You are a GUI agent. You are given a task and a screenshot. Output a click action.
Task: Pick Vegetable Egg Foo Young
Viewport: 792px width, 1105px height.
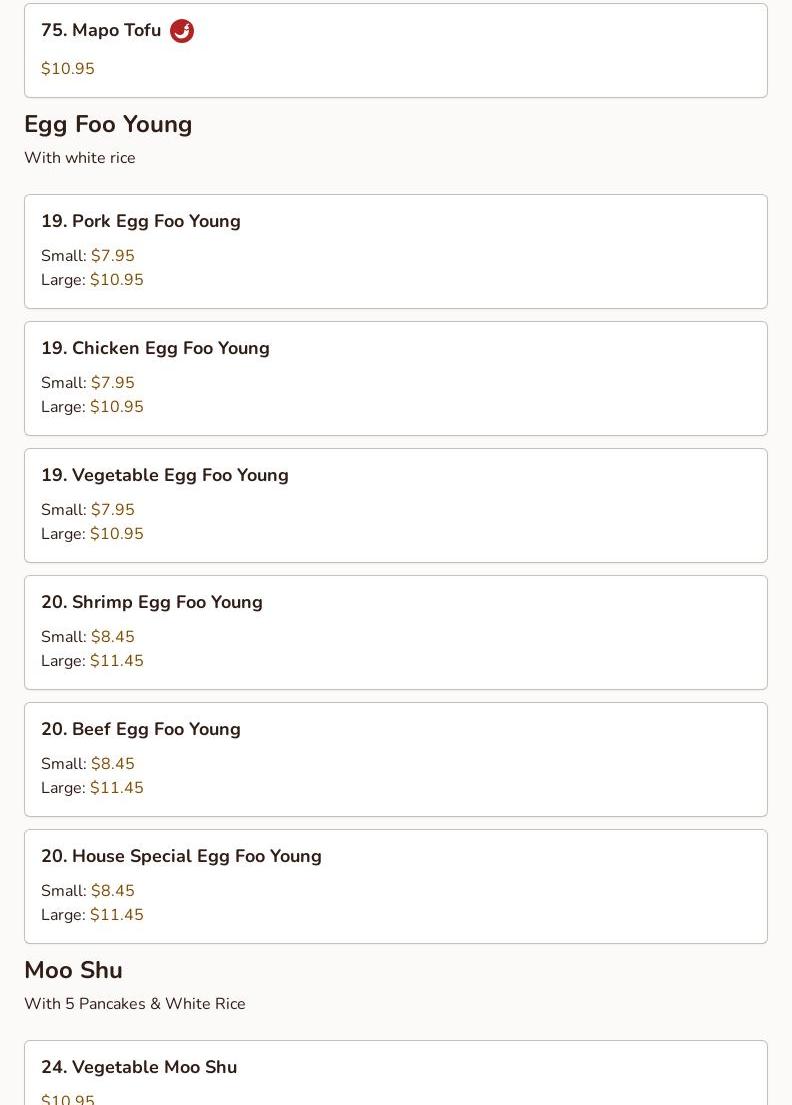coord(395,505)
